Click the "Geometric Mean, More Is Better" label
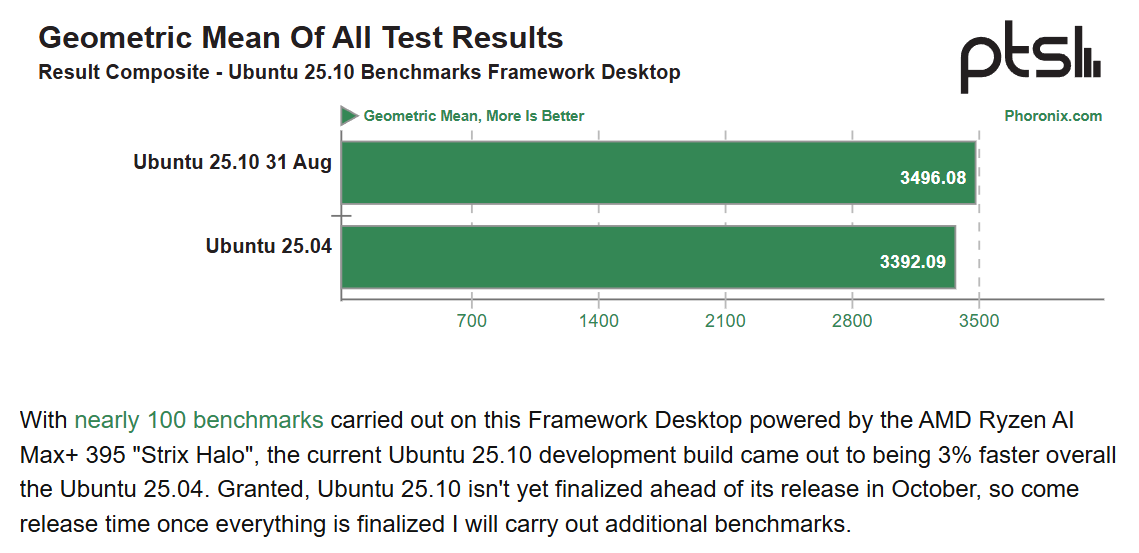1139x553 pixels. [x=474, y=116]
